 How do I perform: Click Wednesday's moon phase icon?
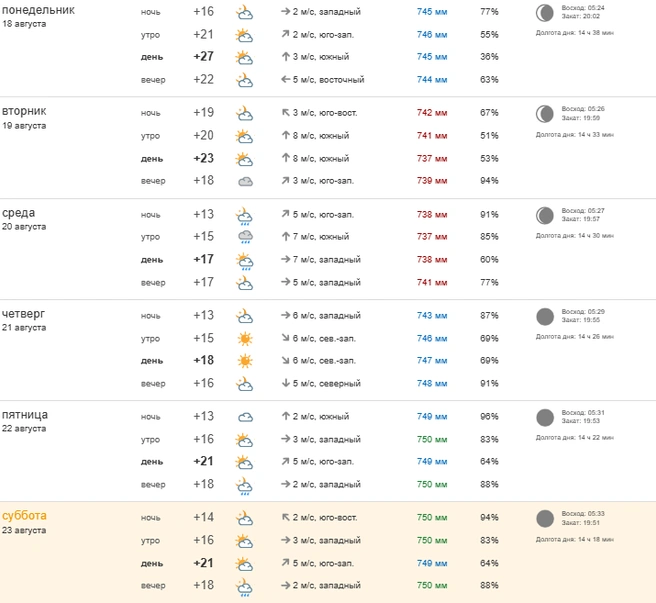click(545, 216)
